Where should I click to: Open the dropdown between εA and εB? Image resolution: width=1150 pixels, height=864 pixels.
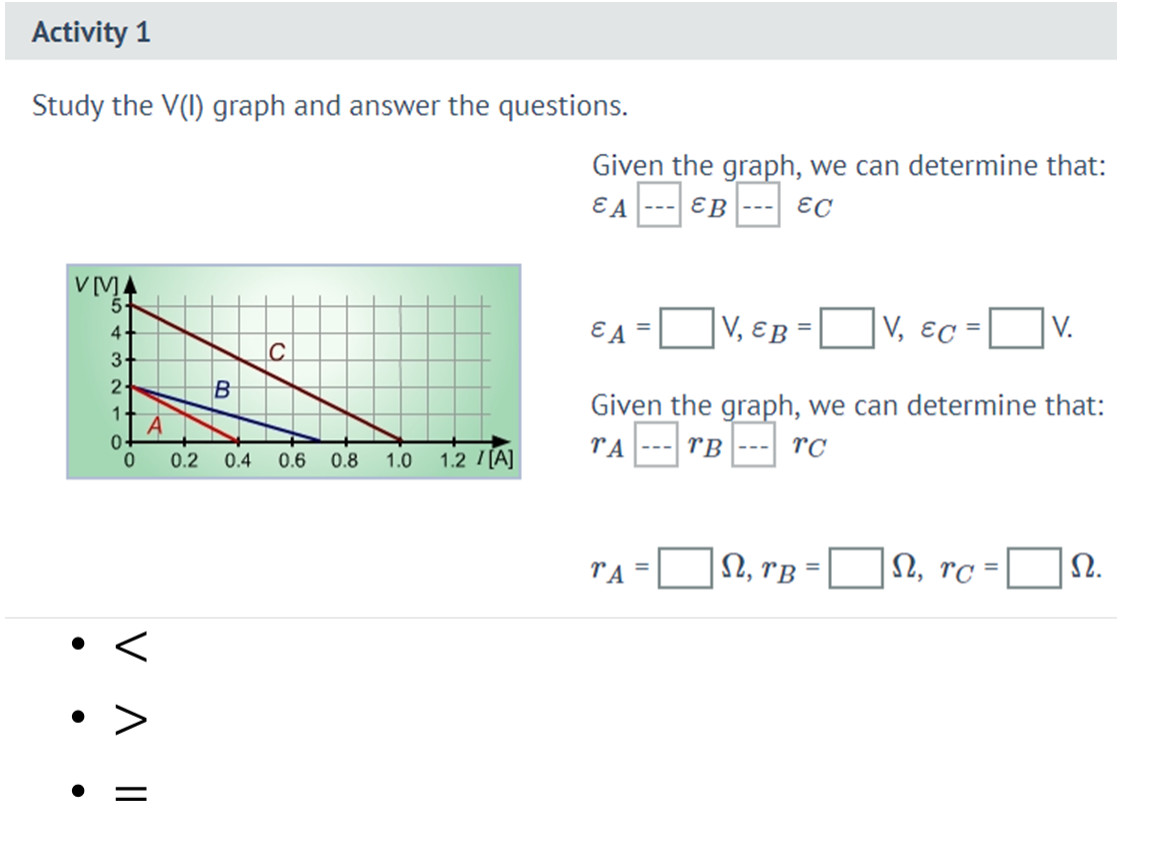point(659,205)
